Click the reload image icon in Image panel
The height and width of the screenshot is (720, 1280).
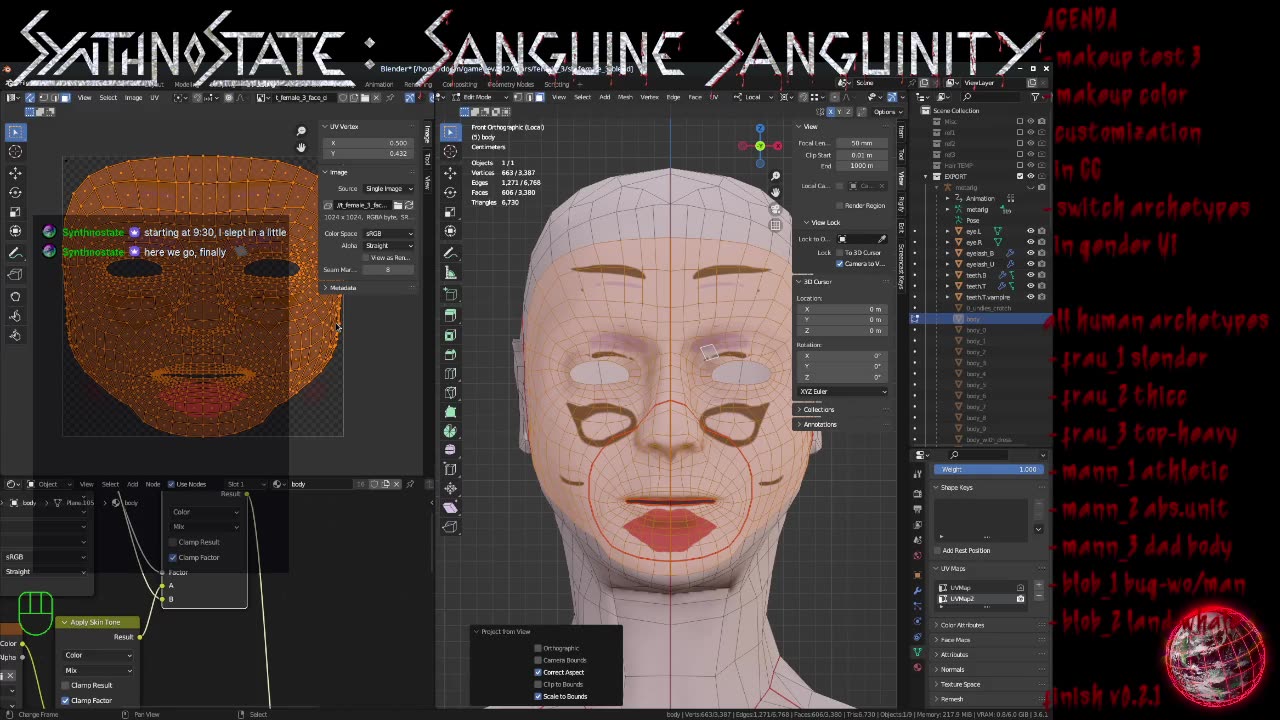409,205
